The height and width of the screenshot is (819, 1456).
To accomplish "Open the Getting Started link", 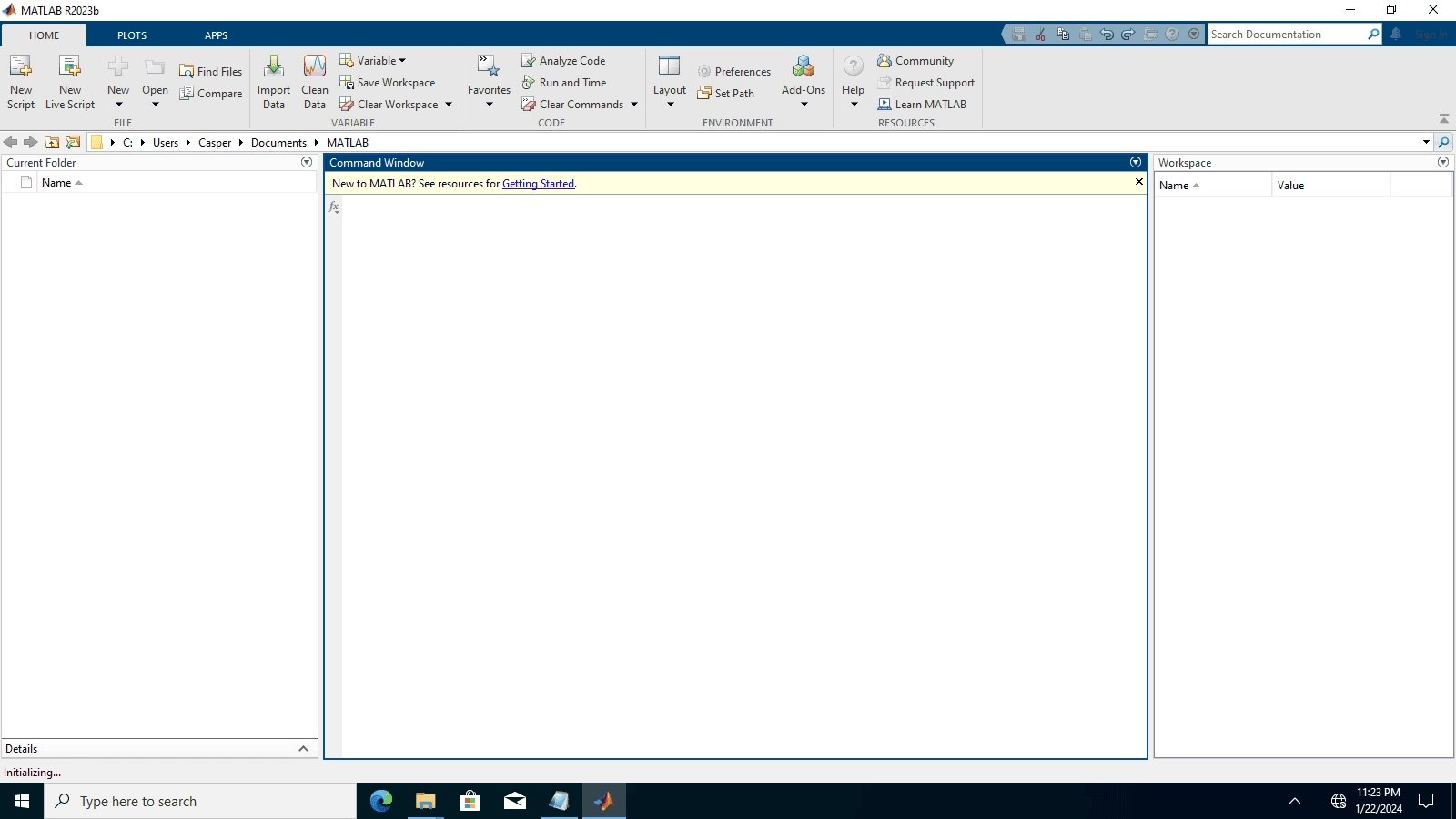I will pyautogui.click(x=538, y=184).
